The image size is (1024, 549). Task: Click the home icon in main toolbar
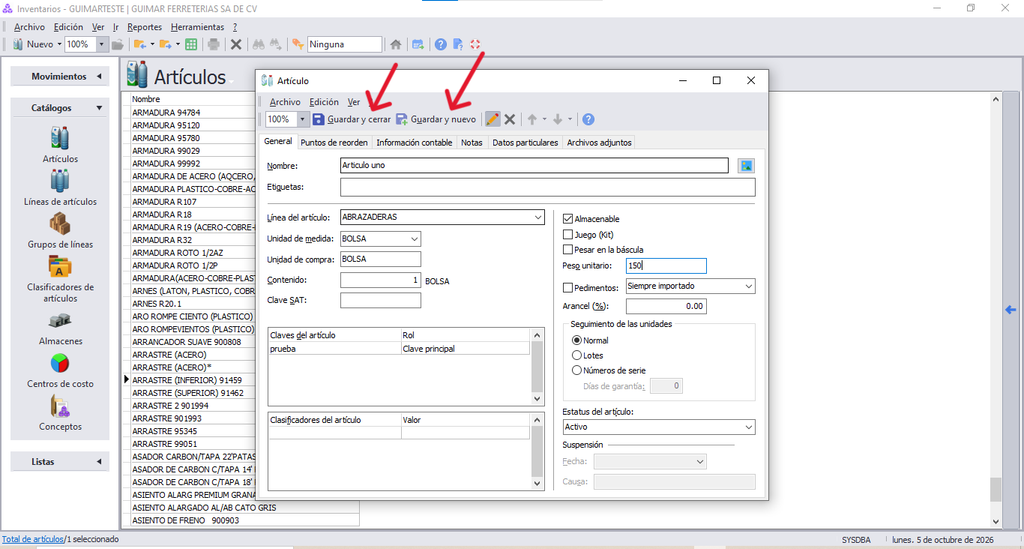(396, 44)
